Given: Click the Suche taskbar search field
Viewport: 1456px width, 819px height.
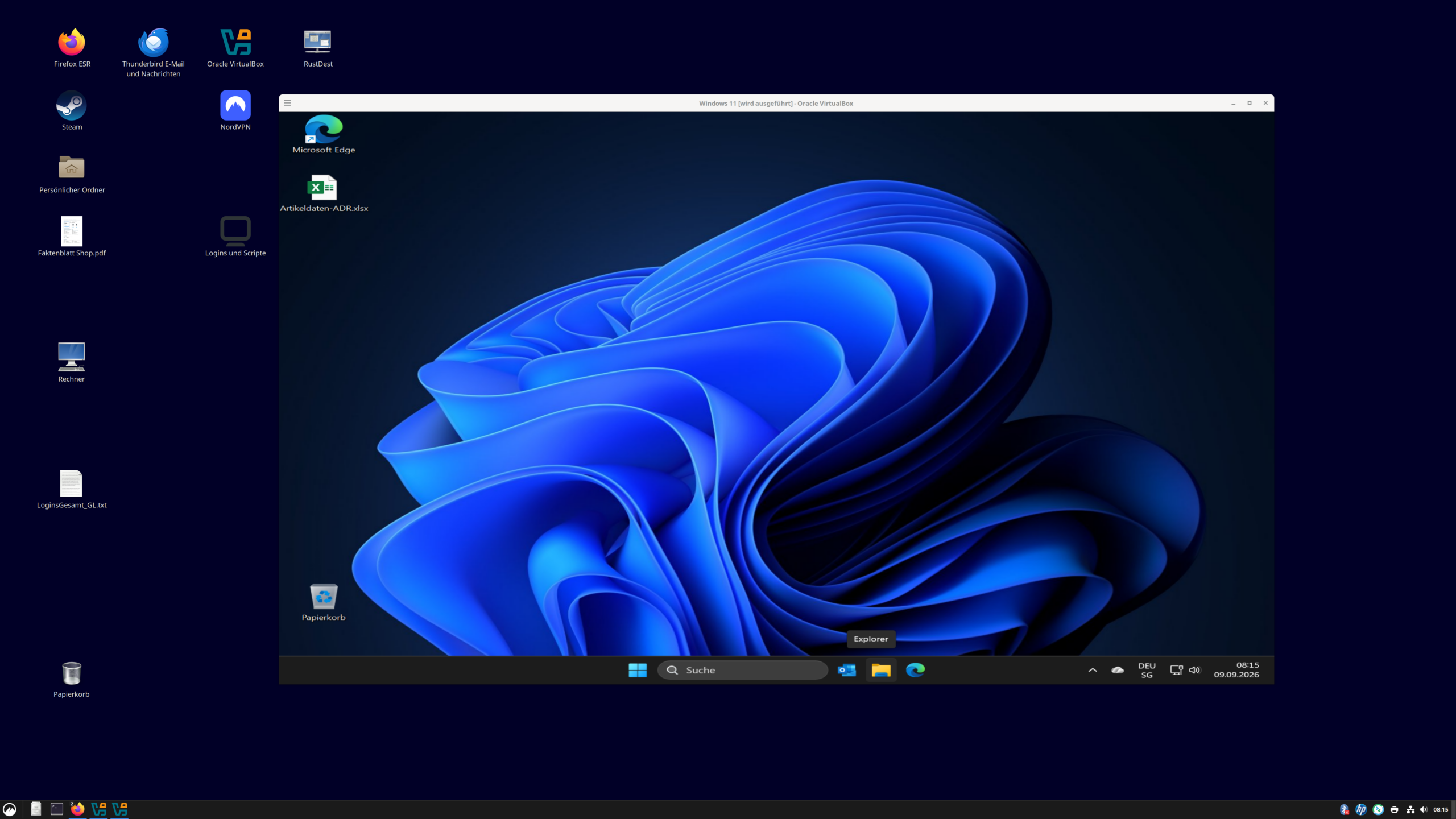Looking at the screenshot, I should point(742,670).
